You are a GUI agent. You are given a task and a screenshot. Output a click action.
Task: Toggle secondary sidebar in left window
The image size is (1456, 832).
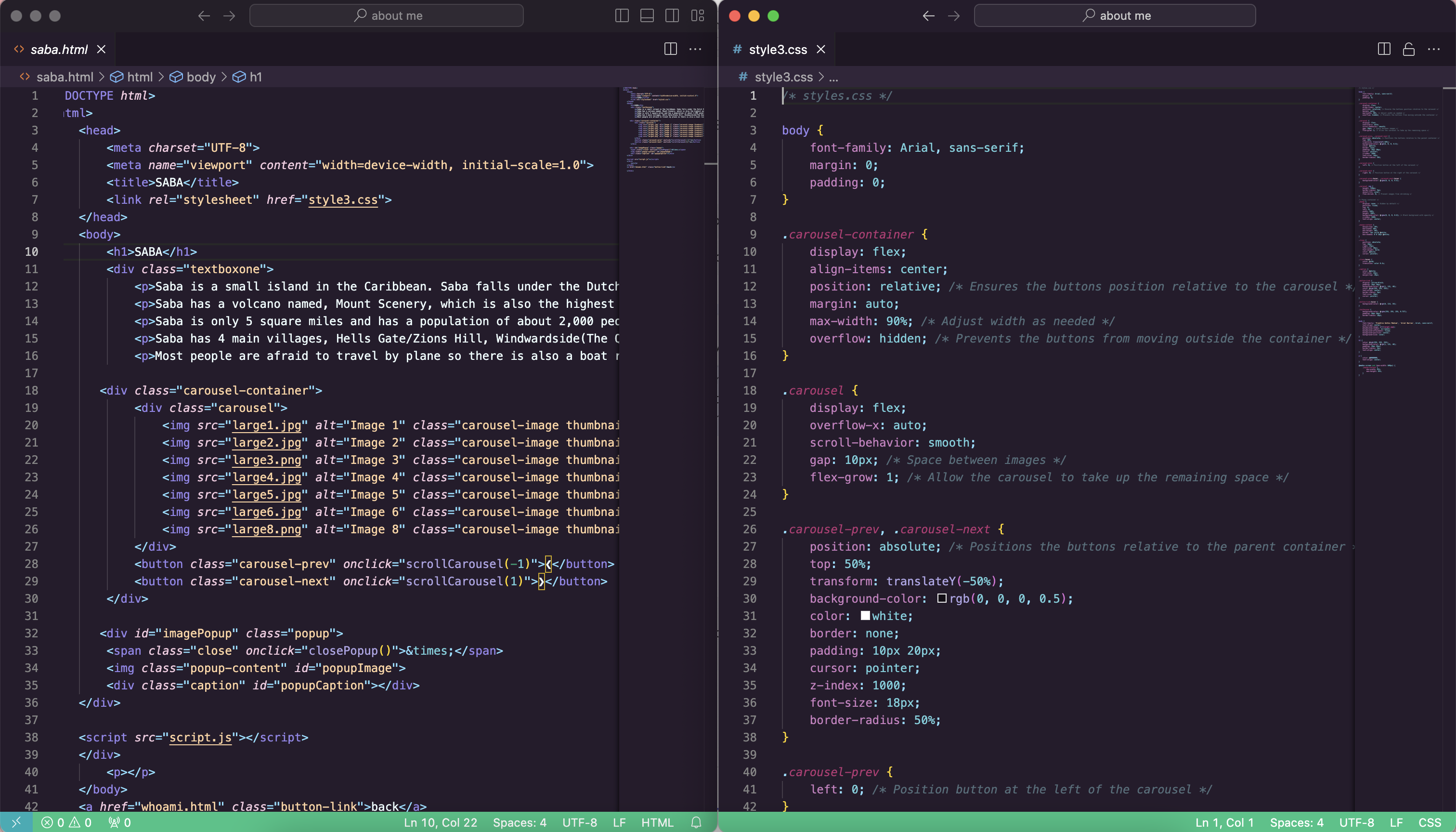672,15
